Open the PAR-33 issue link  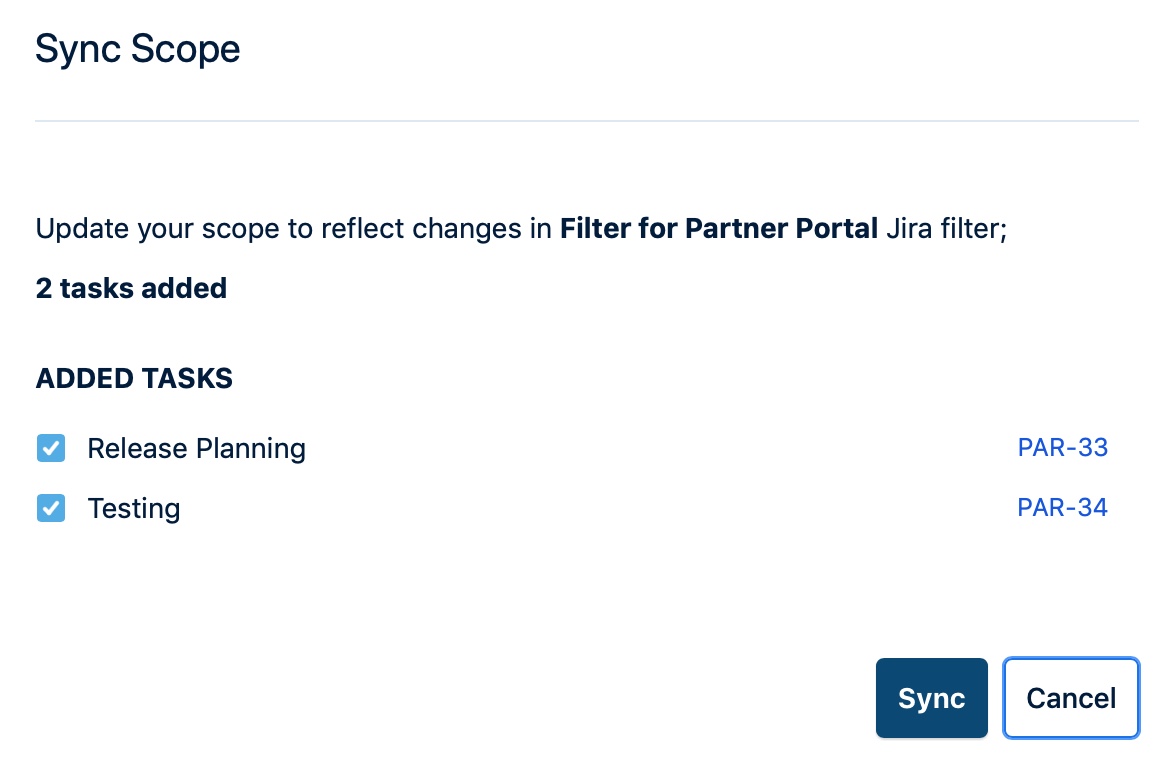coord(1062,448)
